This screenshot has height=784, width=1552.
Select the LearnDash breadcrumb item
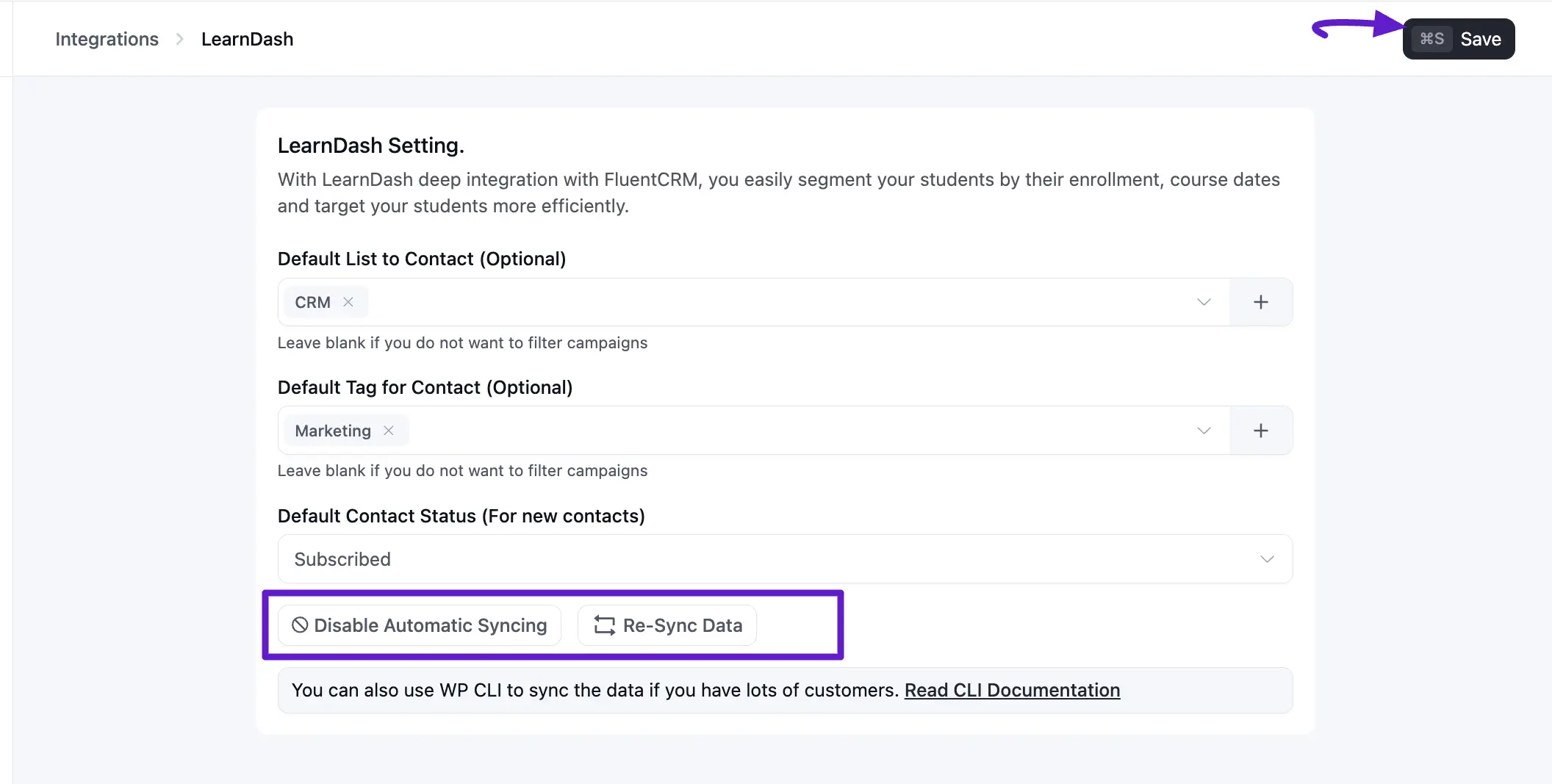[248, 39]
